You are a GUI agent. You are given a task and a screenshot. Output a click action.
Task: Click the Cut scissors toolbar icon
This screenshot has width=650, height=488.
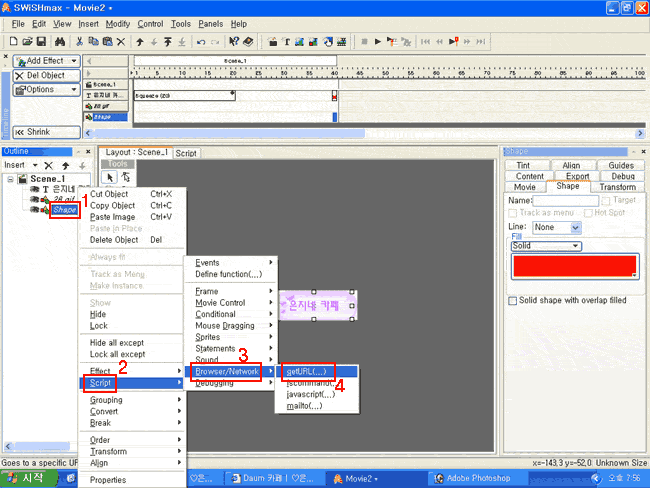pos(79,41)
